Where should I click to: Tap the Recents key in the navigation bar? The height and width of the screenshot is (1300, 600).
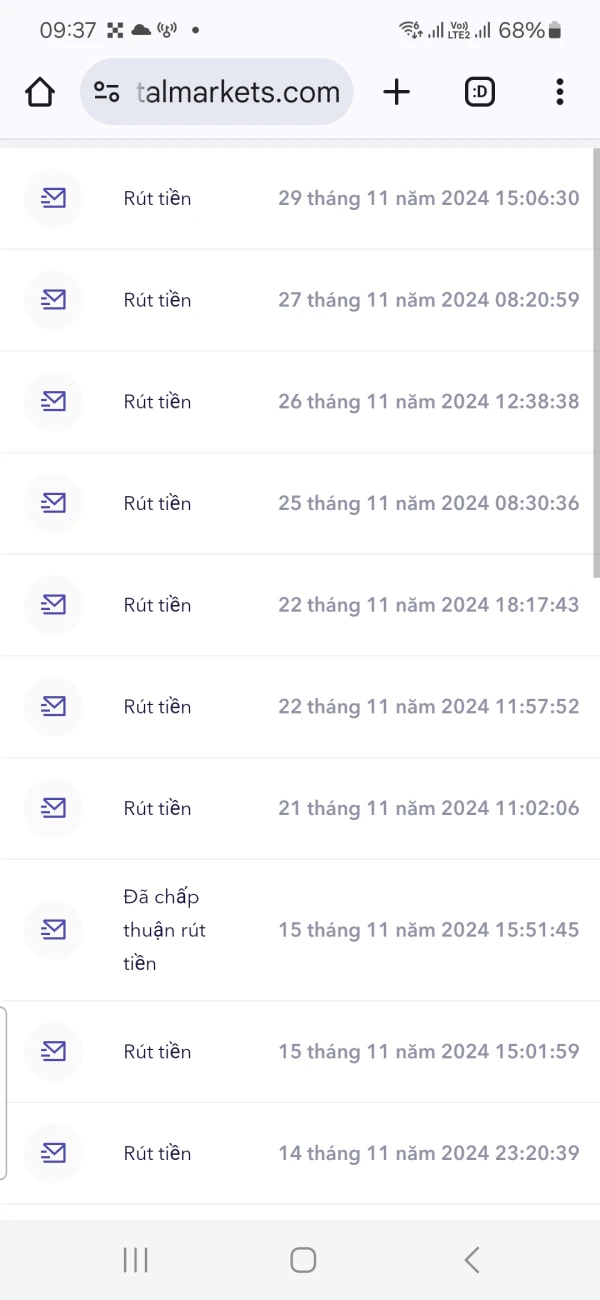pos(135,1260)
